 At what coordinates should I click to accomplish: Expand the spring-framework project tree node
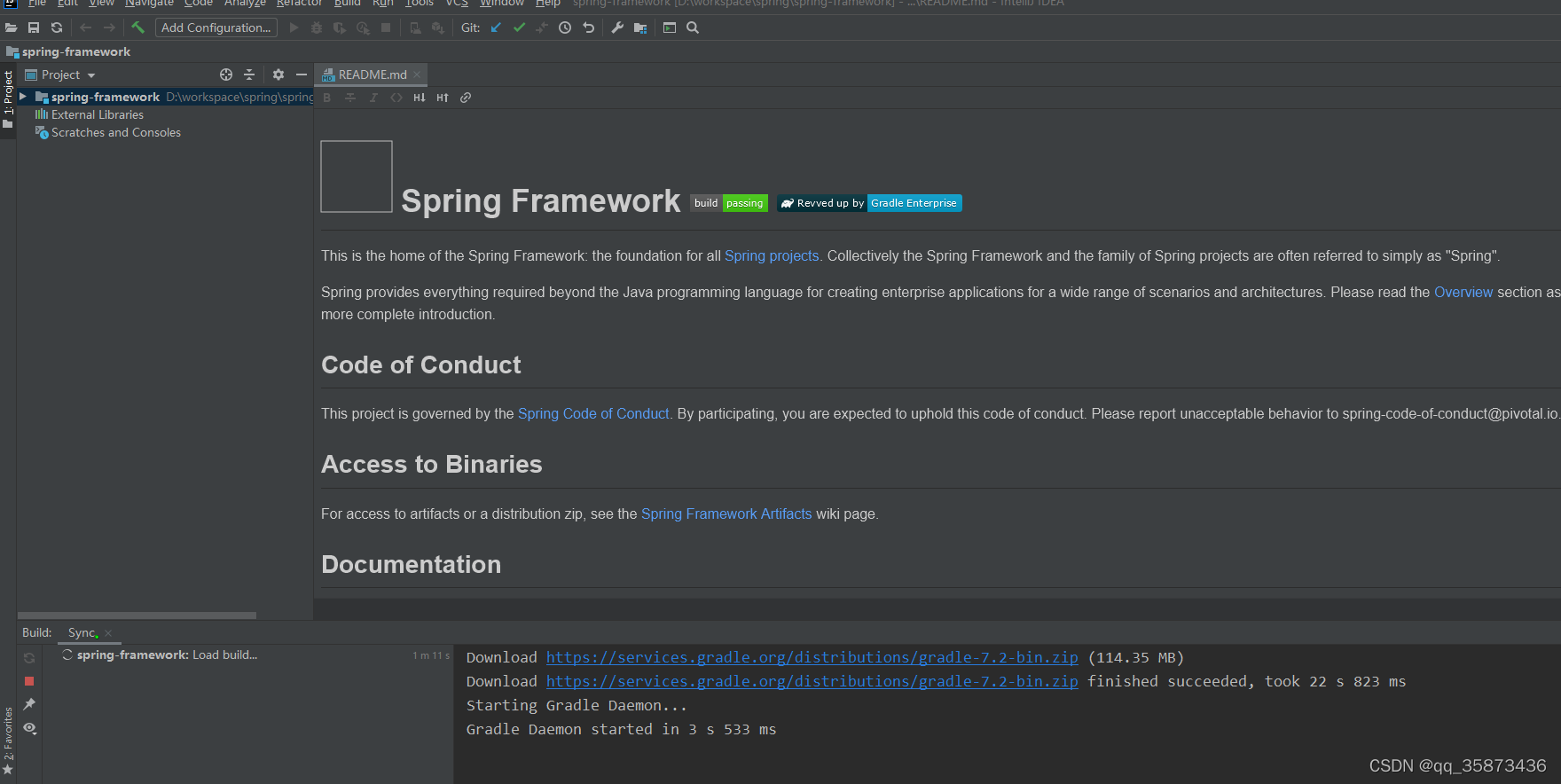click(23, 97)
